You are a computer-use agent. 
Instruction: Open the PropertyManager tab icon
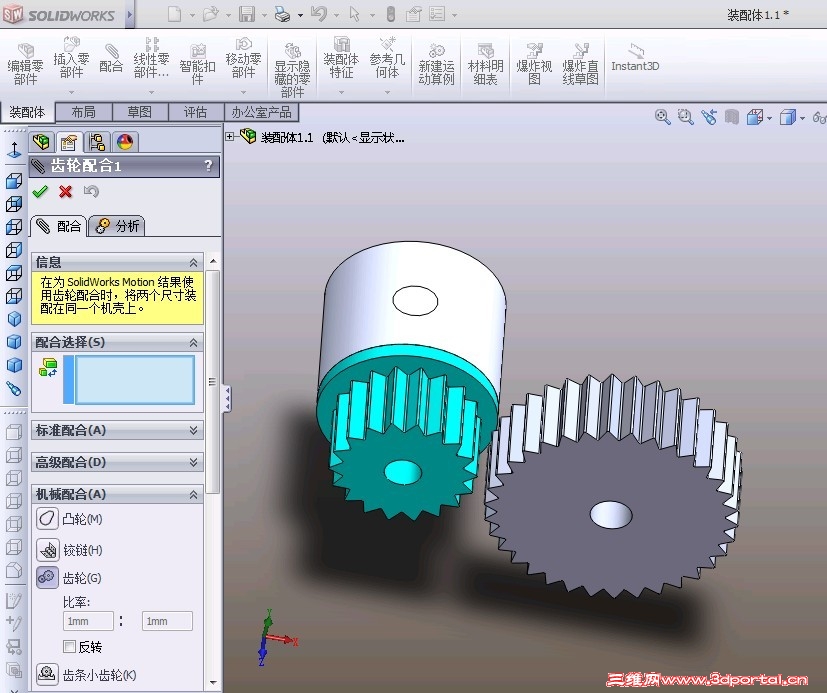coord(69,142)
